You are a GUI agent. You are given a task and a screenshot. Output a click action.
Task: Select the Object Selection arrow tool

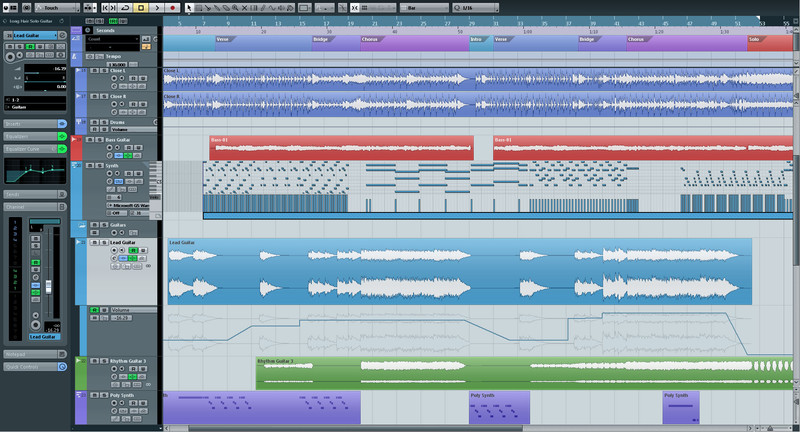pos(189,8)
